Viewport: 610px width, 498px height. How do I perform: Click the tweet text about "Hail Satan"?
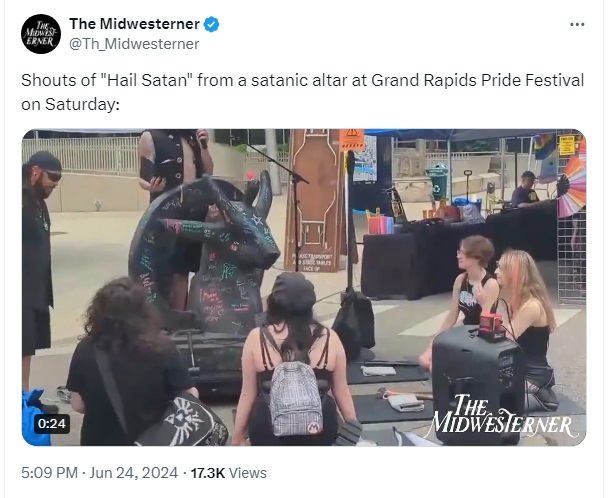[x=303, y=92]
